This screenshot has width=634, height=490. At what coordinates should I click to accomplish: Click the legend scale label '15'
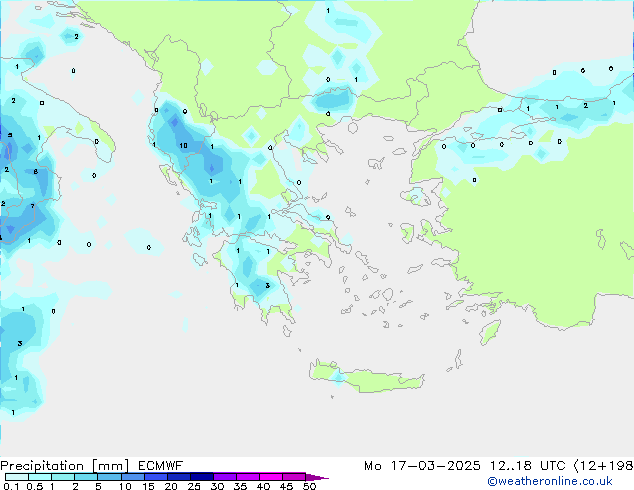[x=148, y=486]
